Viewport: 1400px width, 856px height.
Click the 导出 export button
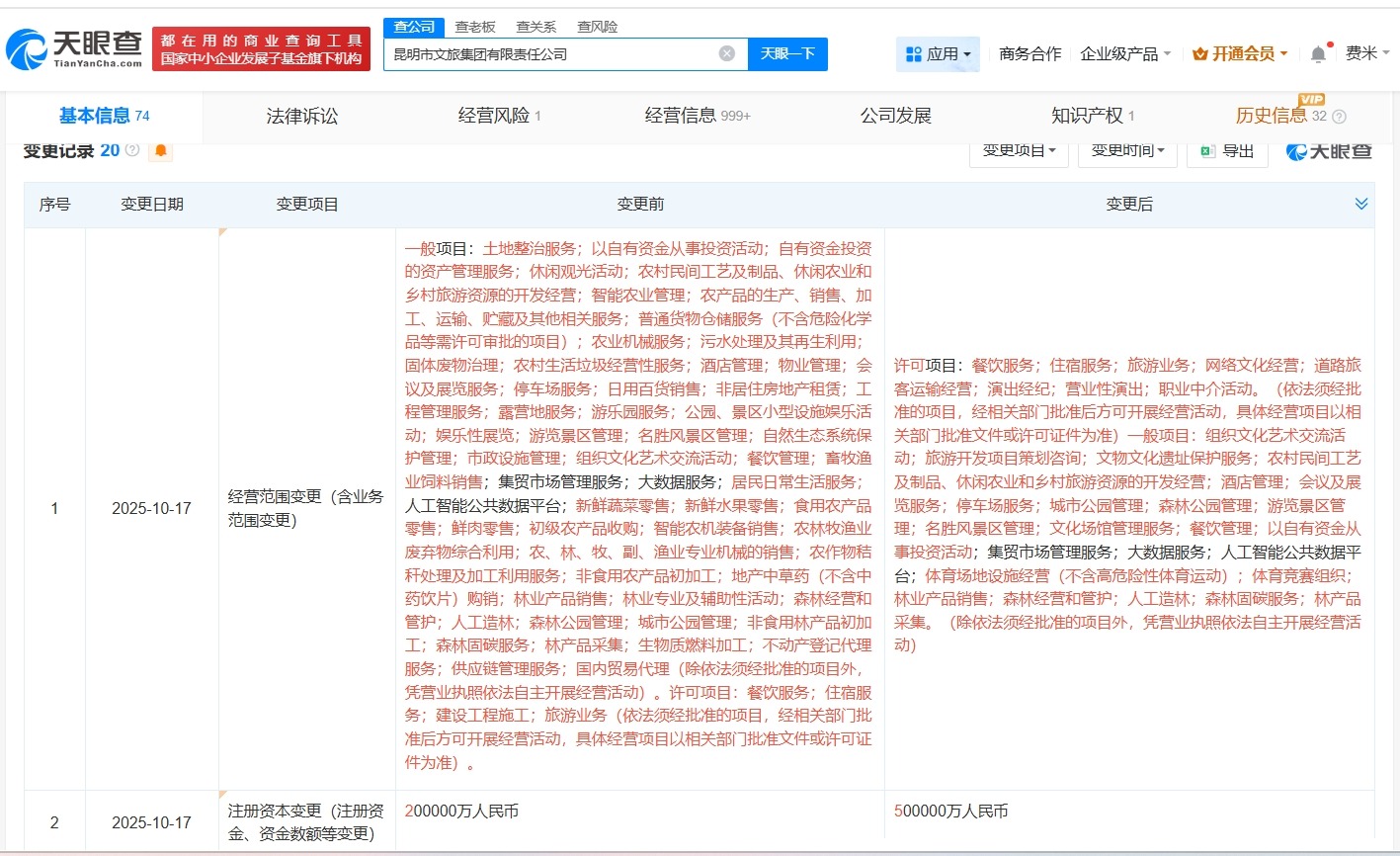(1227, 151)
